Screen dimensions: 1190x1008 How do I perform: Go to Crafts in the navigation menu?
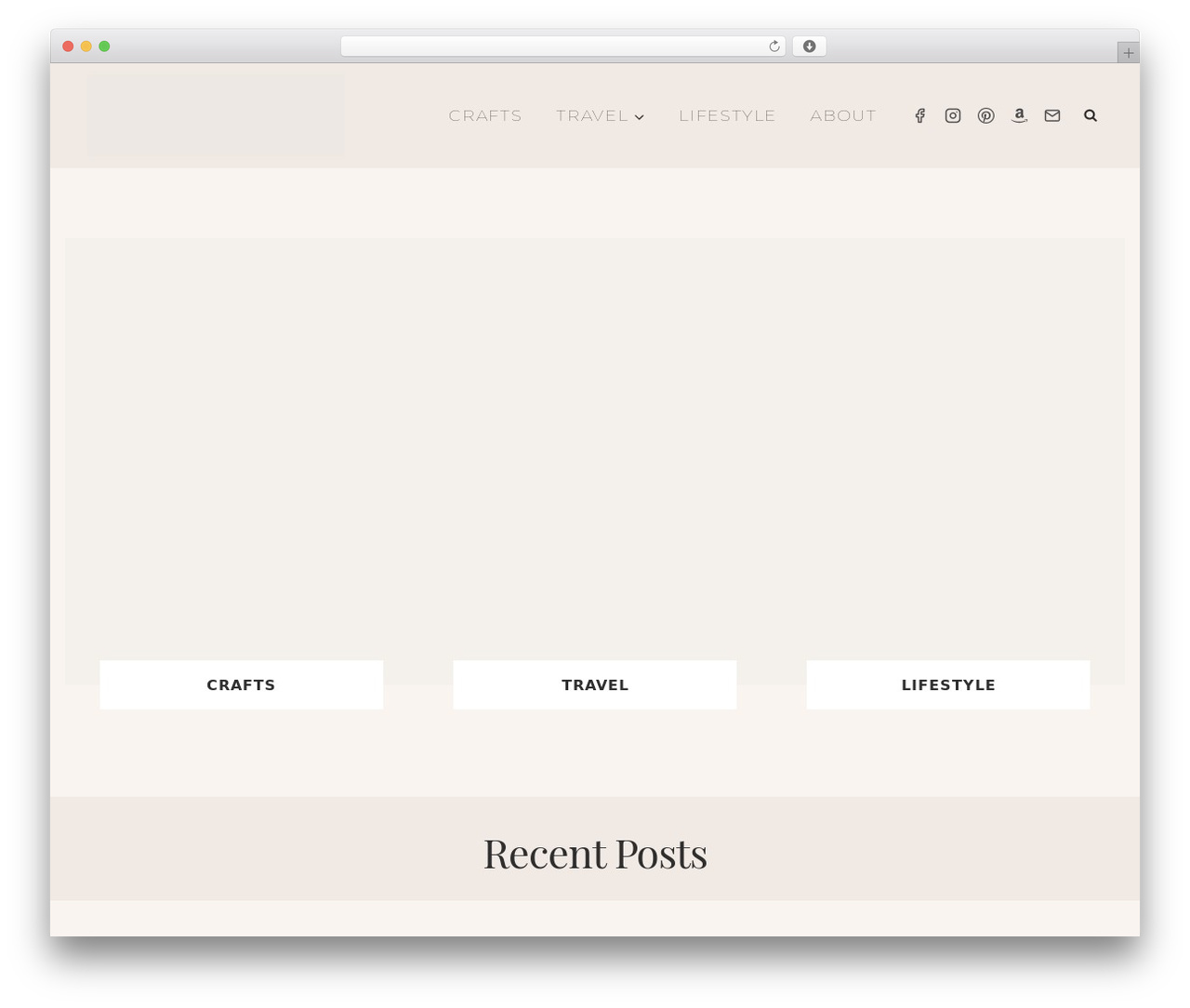[x=485, y=115]
